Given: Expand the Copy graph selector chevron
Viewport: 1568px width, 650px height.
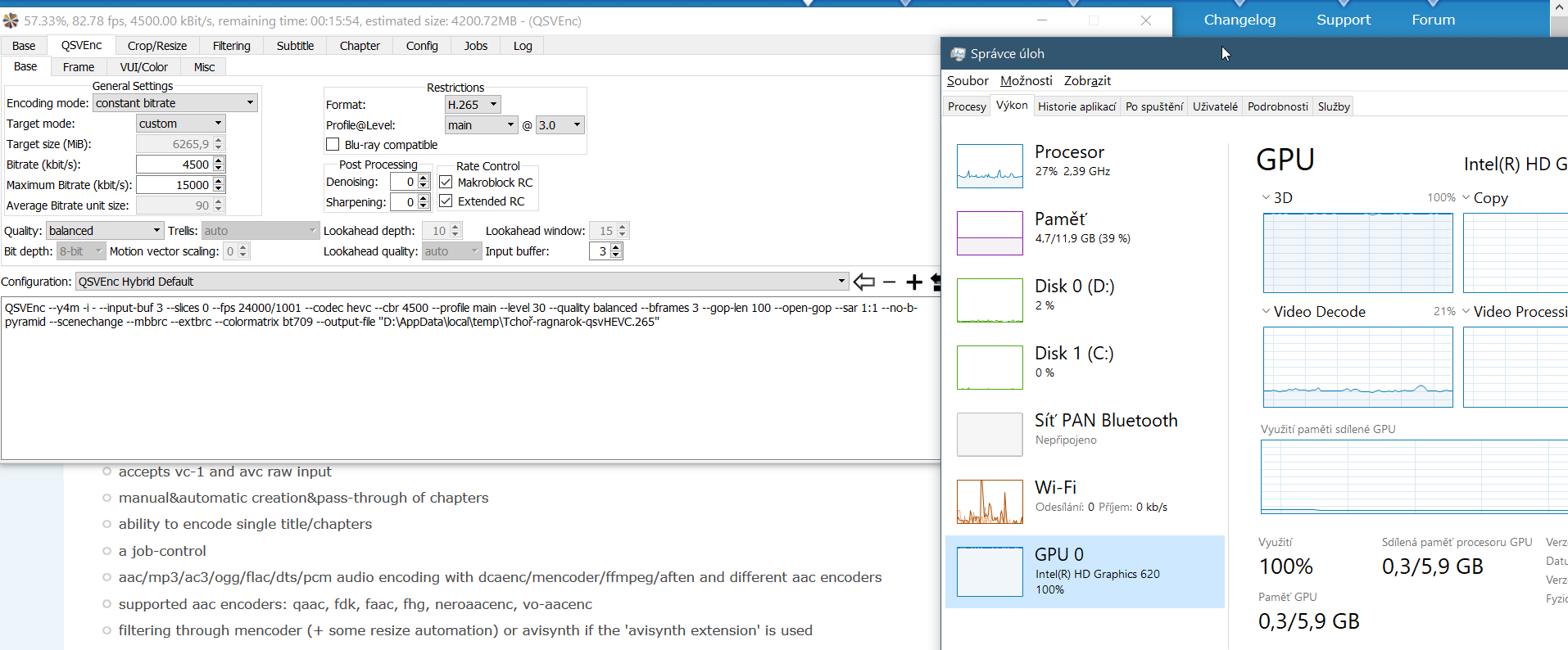Looking at the screenshot, I should point(1466,198).
